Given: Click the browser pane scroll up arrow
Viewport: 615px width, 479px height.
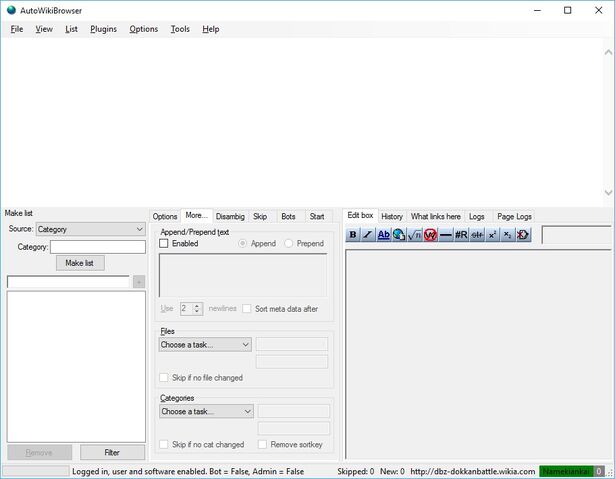Looking at the screenshot, I should 608,52.
